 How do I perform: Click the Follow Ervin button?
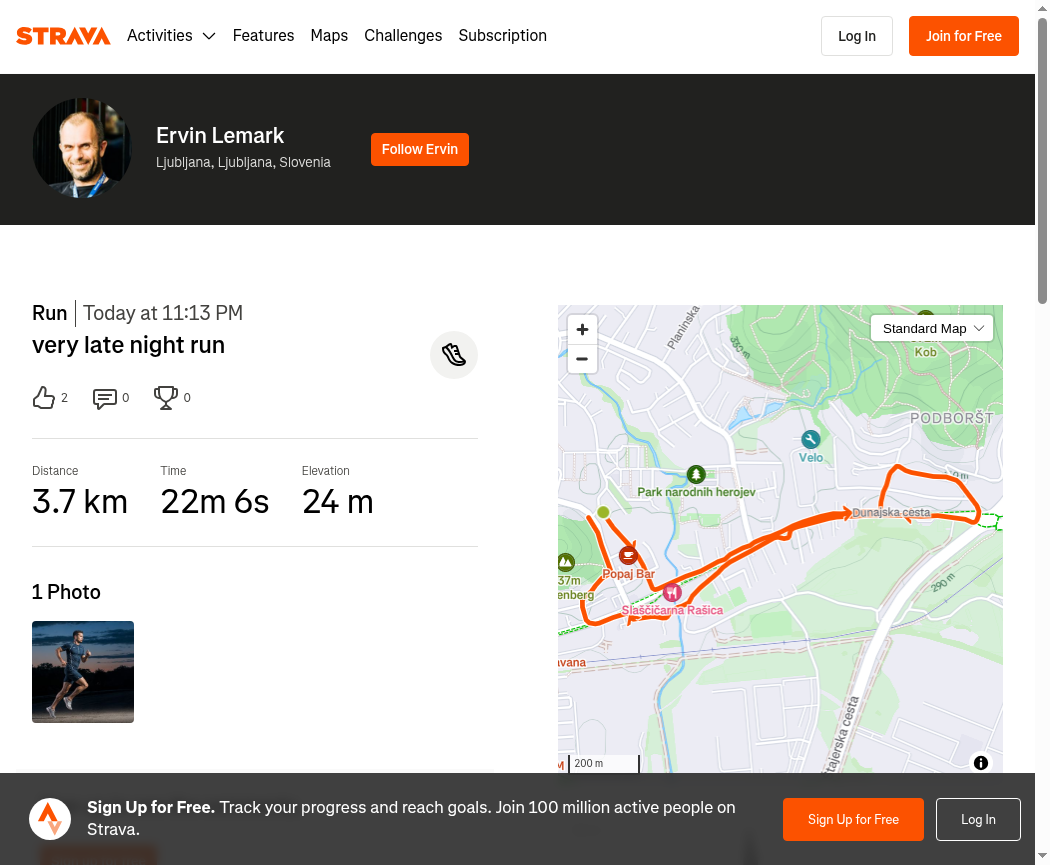pos(420,149)
